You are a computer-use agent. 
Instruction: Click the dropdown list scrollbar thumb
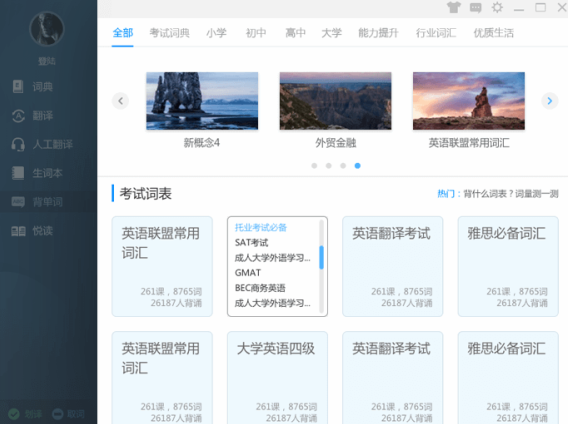(x=321, y=257)
